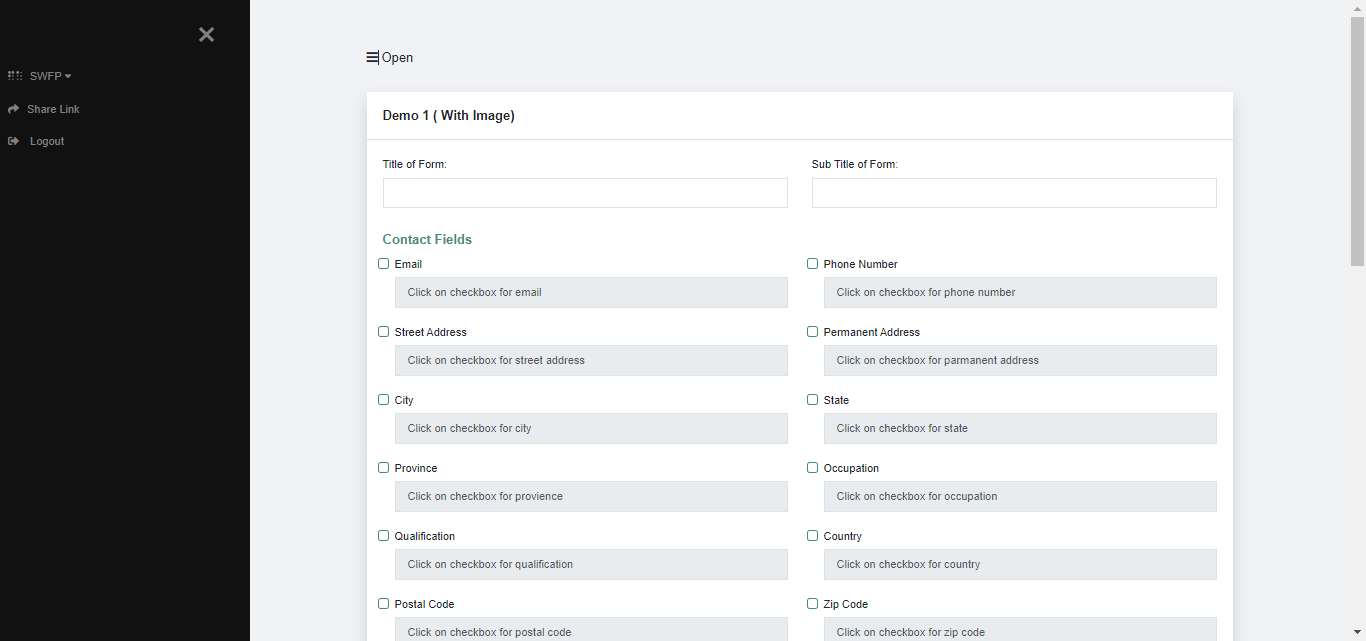This screenshot has height=641, width=1366.
Task: Click the vertical page scrollbar
Action: click(x=1357, y=140)
